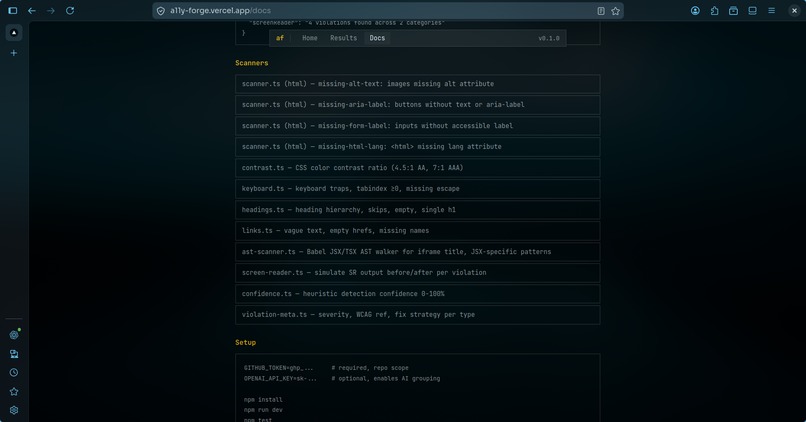
Task: Click the OPENAI_API_KEY line in the setup code
Action: pos(342,378)
